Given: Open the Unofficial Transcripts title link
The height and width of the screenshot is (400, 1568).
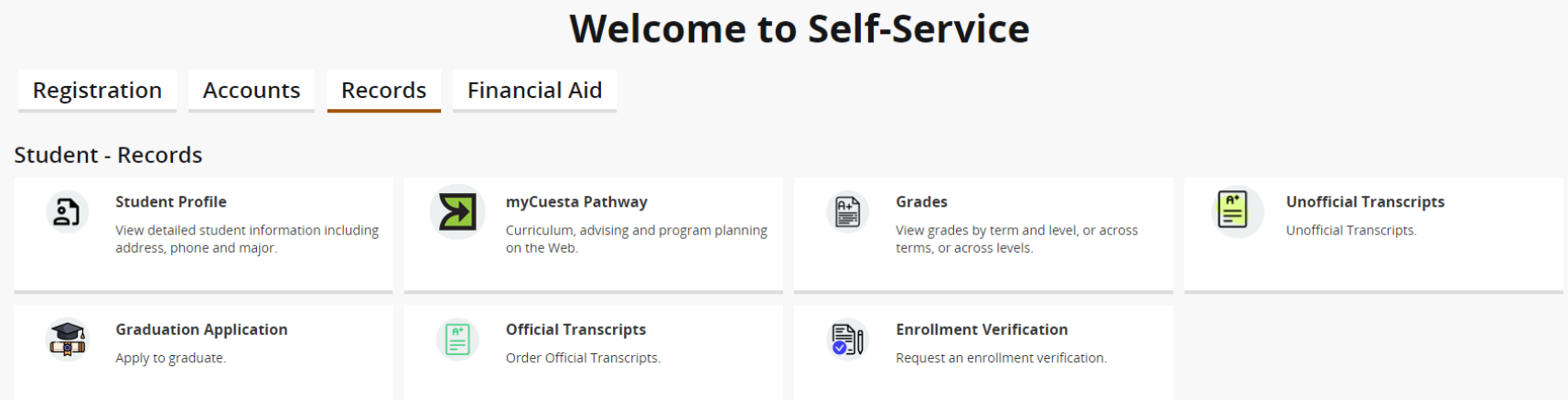Looking at the screenshot, I should 1365,202.
